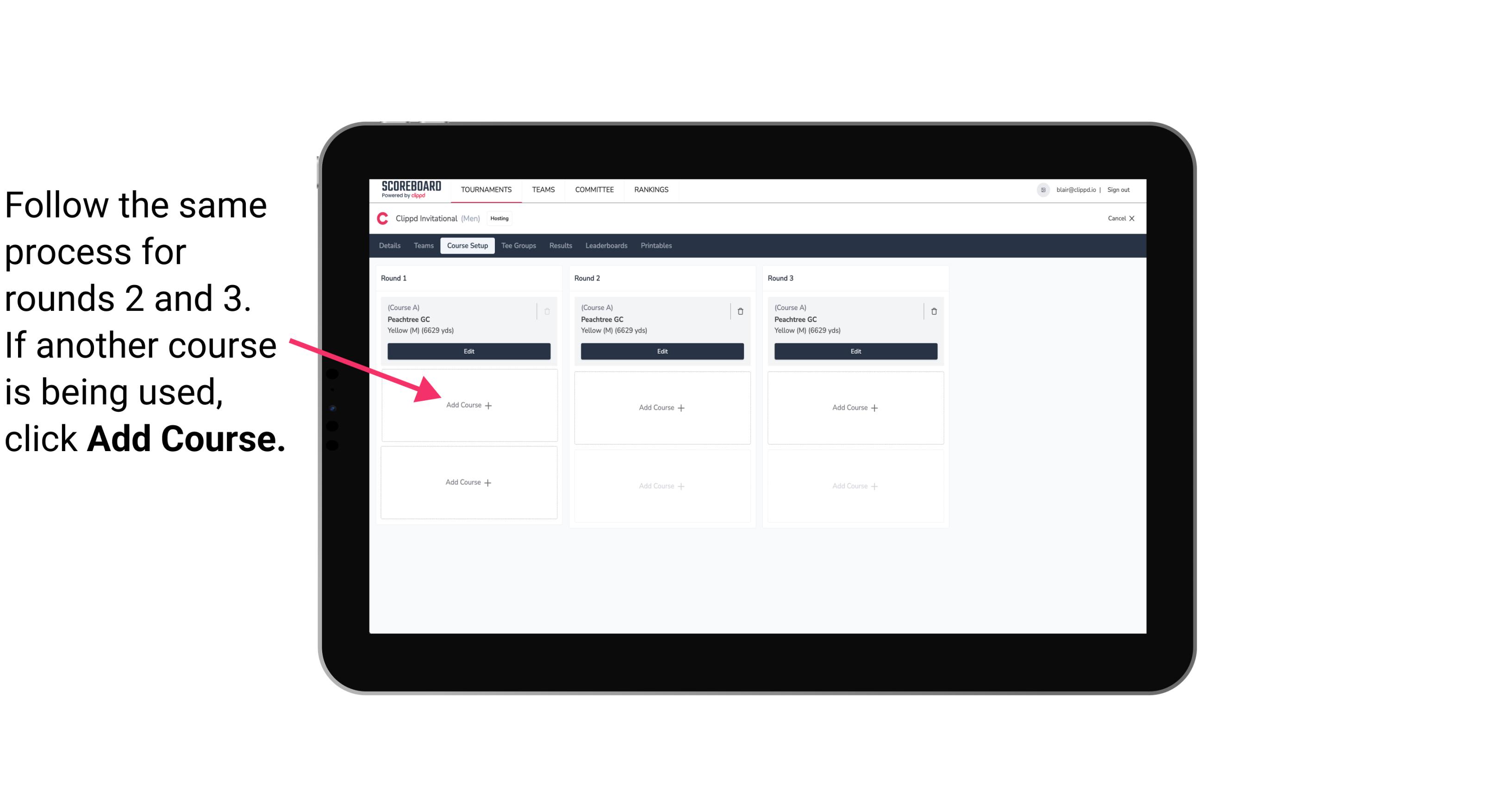The width and height of the screenshot is (1510, 812).
Task: Select the Tee Groups tab
Action: (x=519, y=246)
